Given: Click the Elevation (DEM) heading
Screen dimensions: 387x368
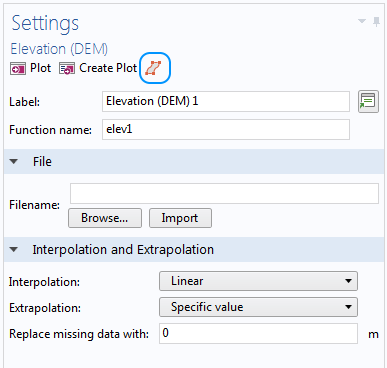Looking at the screenshot, I should click(59, 49).
